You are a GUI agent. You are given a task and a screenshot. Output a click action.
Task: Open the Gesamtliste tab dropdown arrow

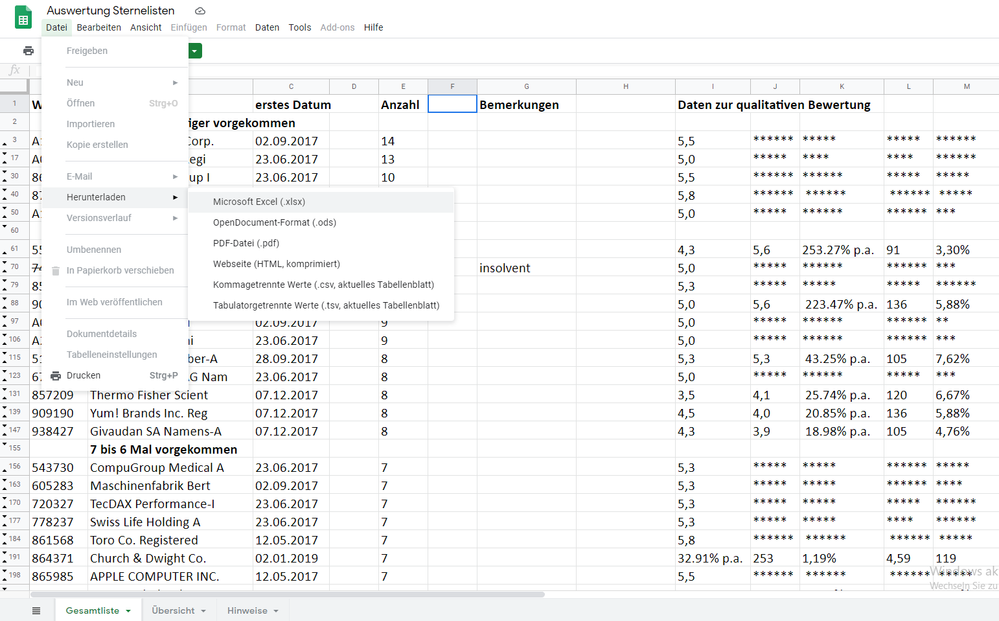tap(128, 611)
